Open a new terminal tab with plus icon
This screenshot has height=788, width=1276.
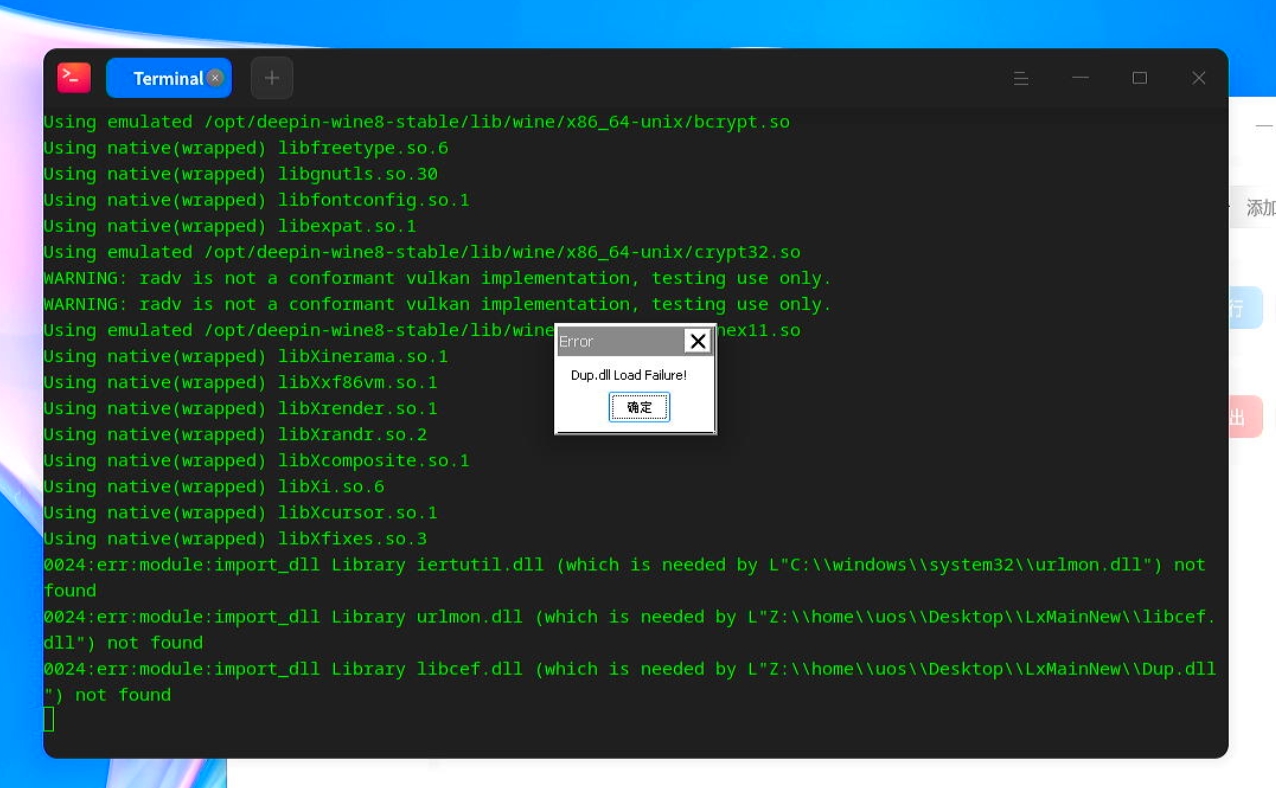click(272, 78)
